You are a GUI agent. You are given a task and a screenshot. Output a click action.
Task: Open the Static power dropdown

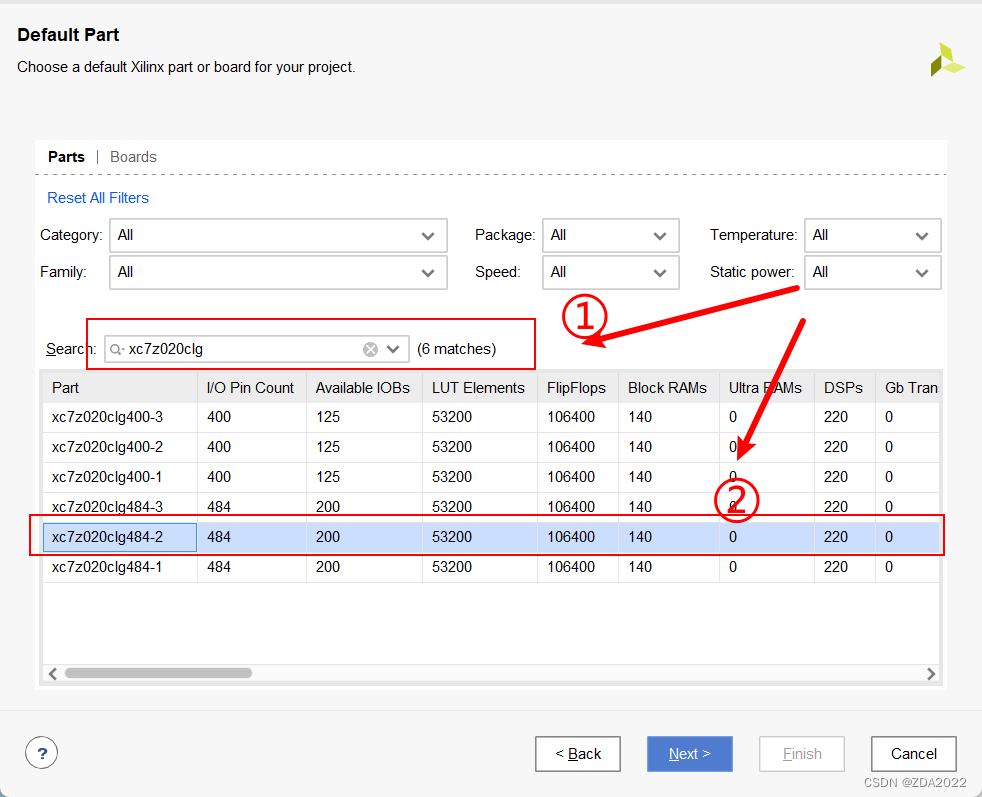pyautogui.click(x=872, y=272)
